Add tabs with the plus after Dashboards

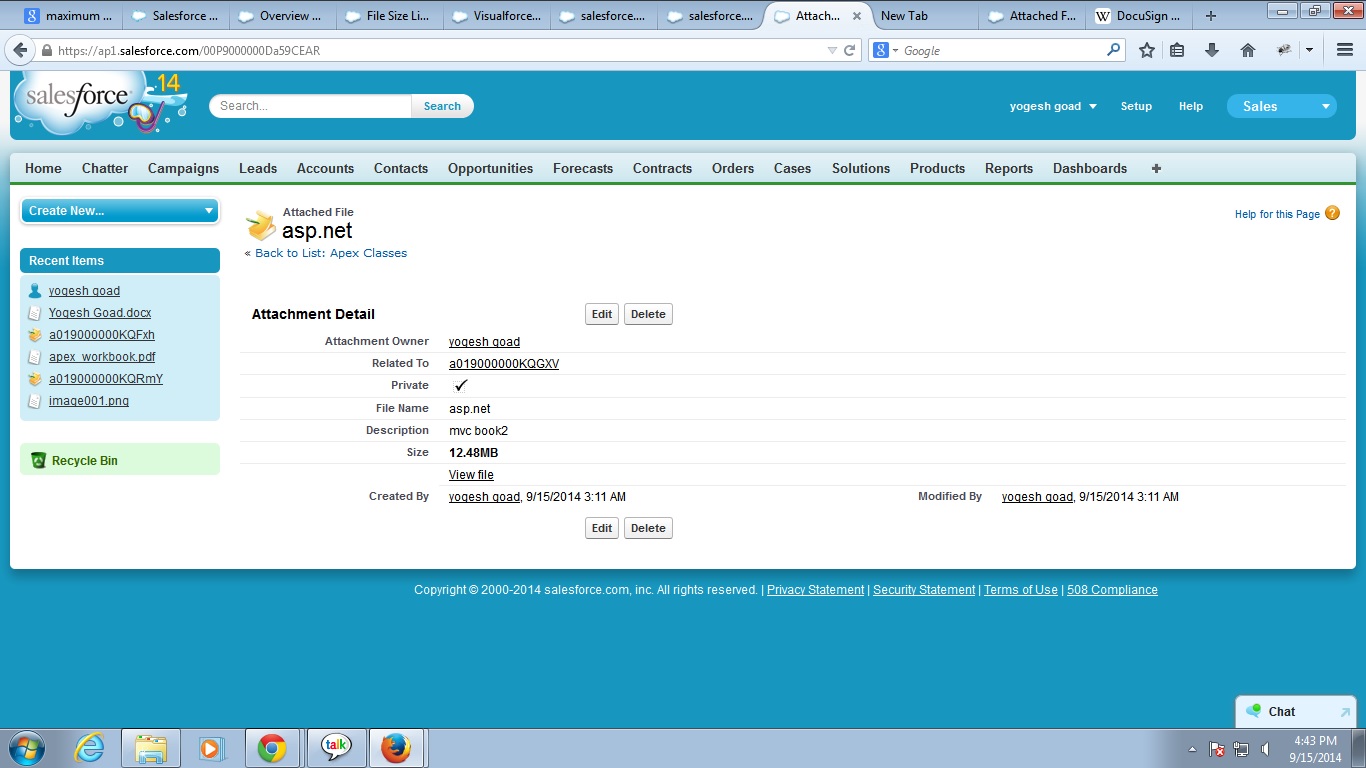point(1156,168)
